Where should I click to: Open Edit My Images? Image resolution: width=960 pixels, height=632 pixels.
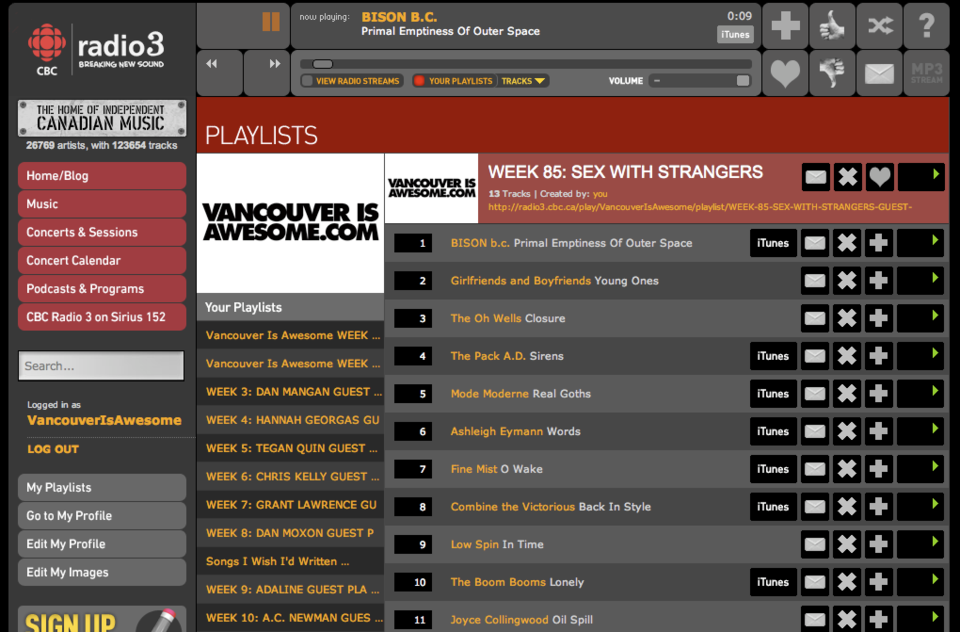pos(102,572)
